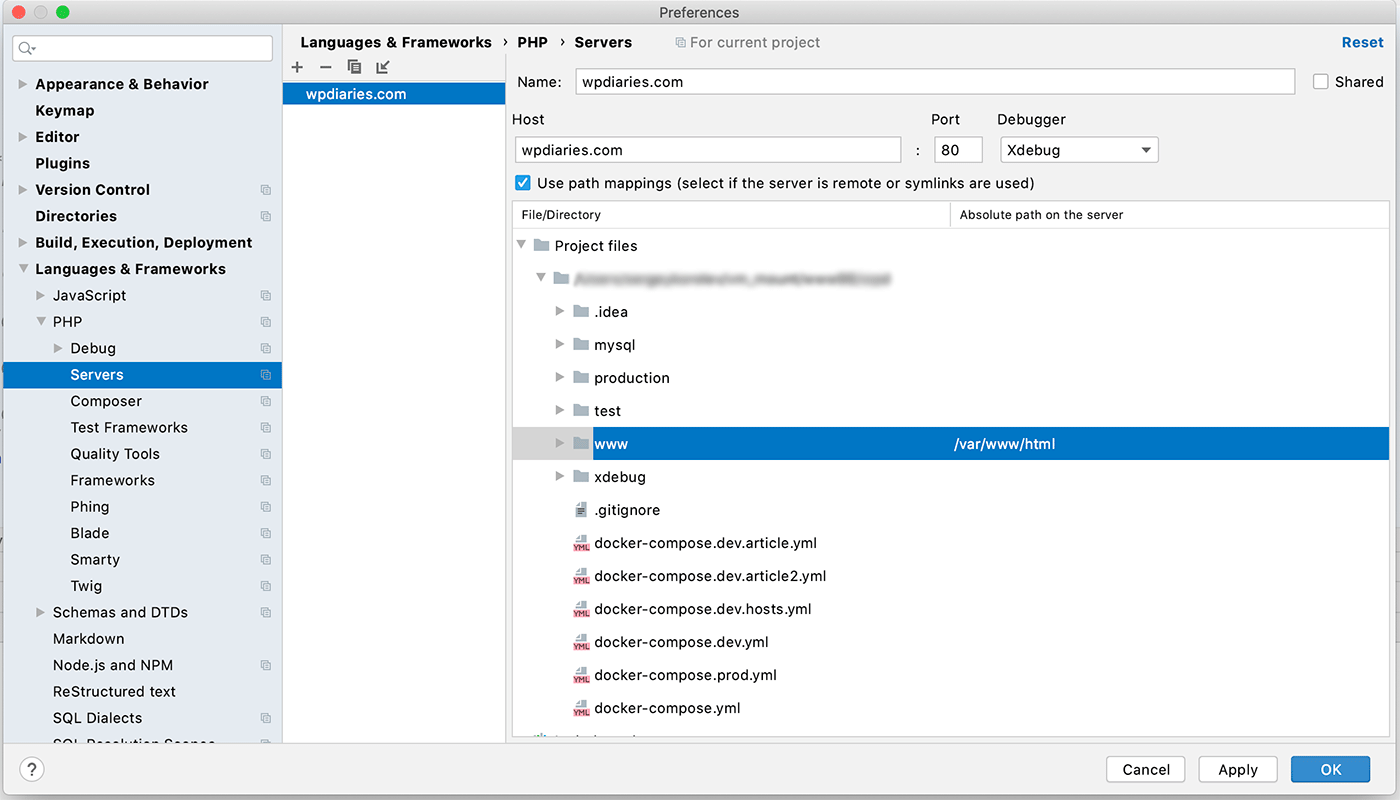
Task: Click the xdebug folder icon
Action: click(581, 476)
